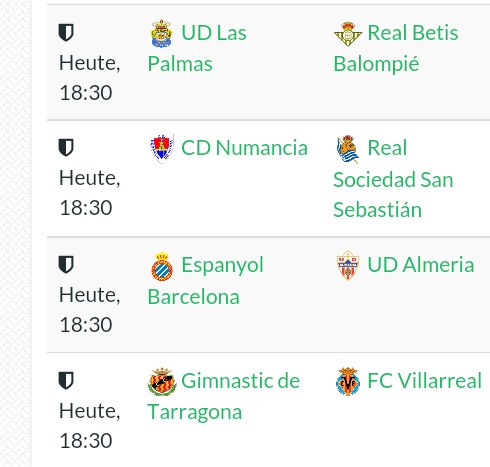
Task: Open the UD Las Palmas team link
Action: tap(197, 48)
